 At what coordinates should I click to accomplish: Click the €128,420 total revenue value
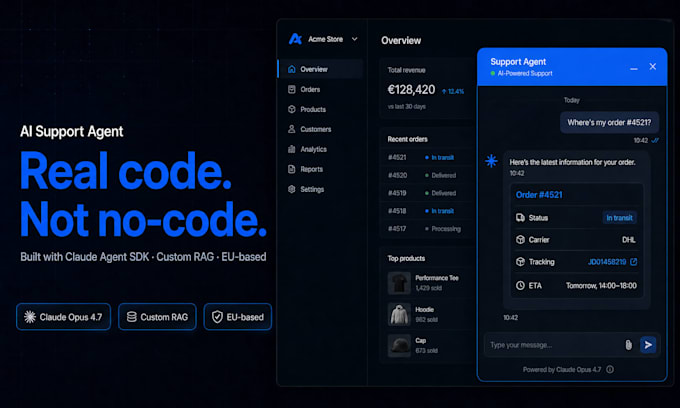click(x=411, y=90)
